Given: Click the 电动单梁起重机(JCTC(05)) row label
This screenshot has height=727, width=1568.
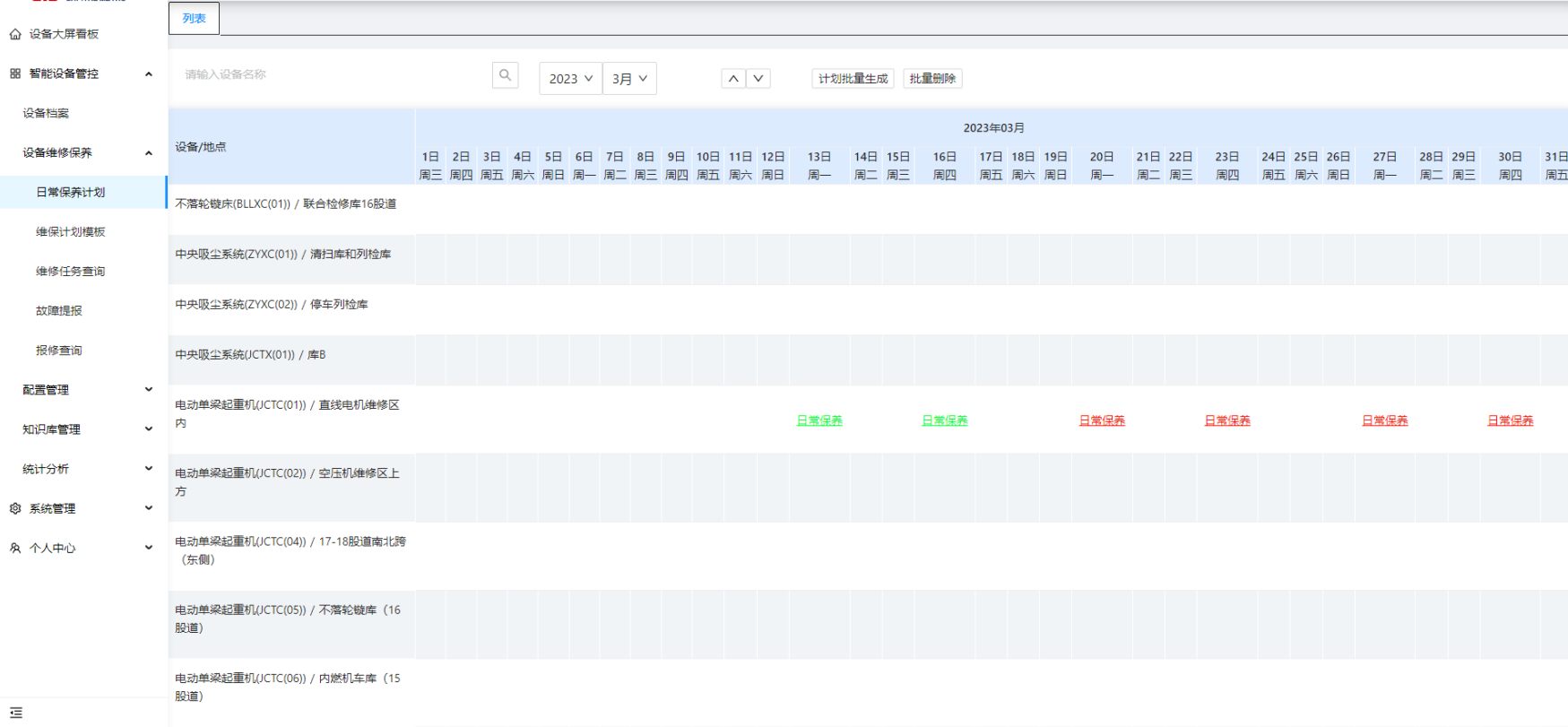Looking at the screenshot, I should pyautogui.click(x=288, y=619).
